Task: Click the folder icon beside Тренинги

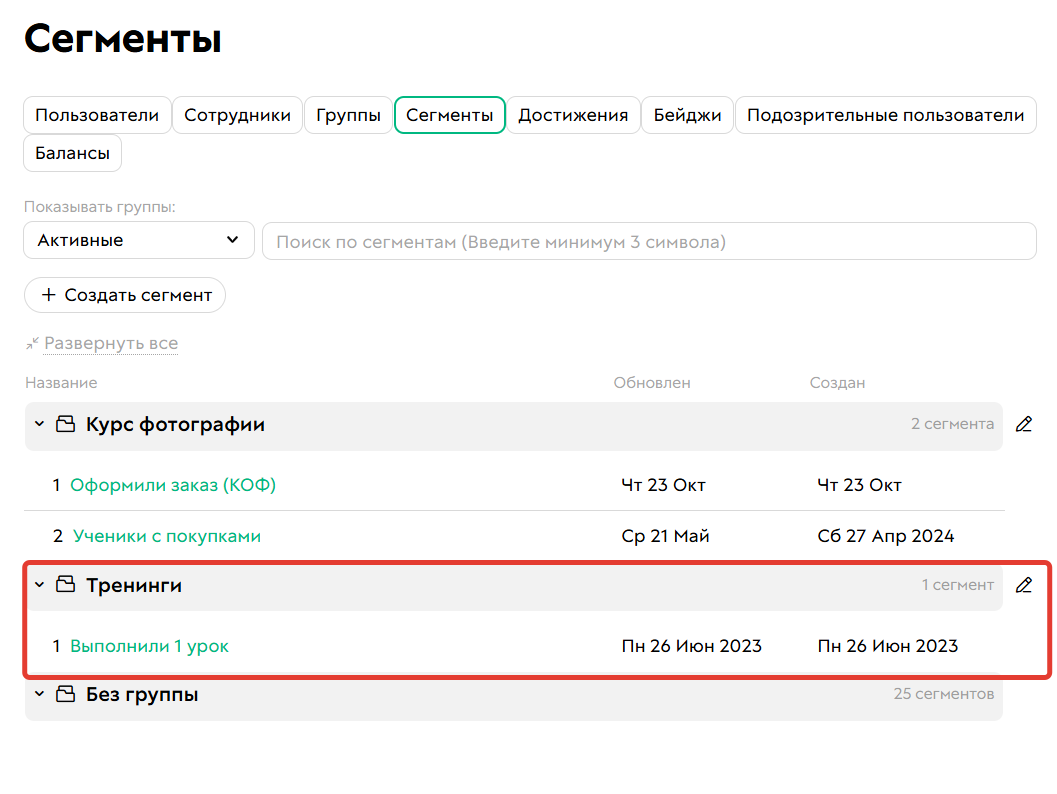Action: coord(65,585)
